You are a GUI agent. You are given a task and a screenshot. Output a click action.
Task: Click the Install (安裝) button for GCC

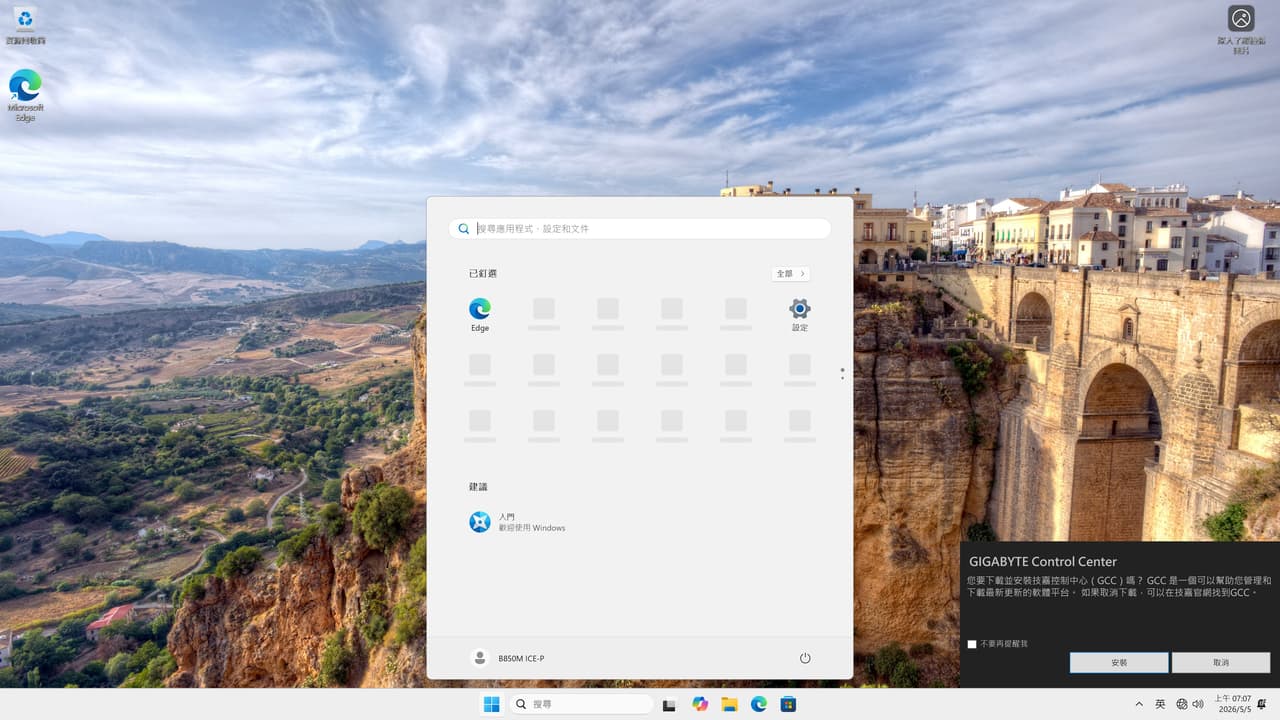(x=1119, y=662)
